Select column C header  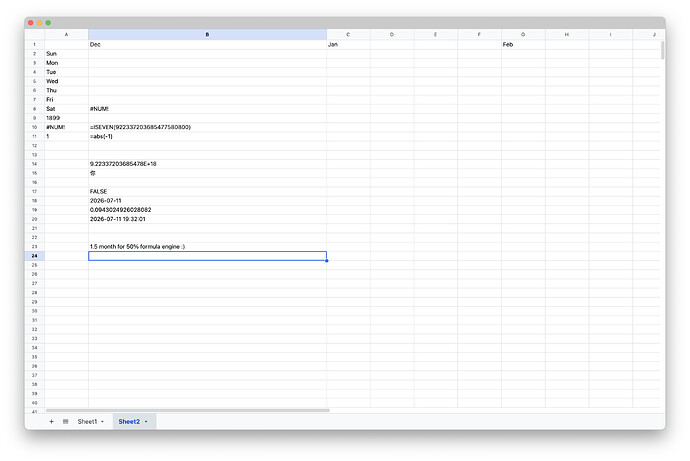(348, 34)
